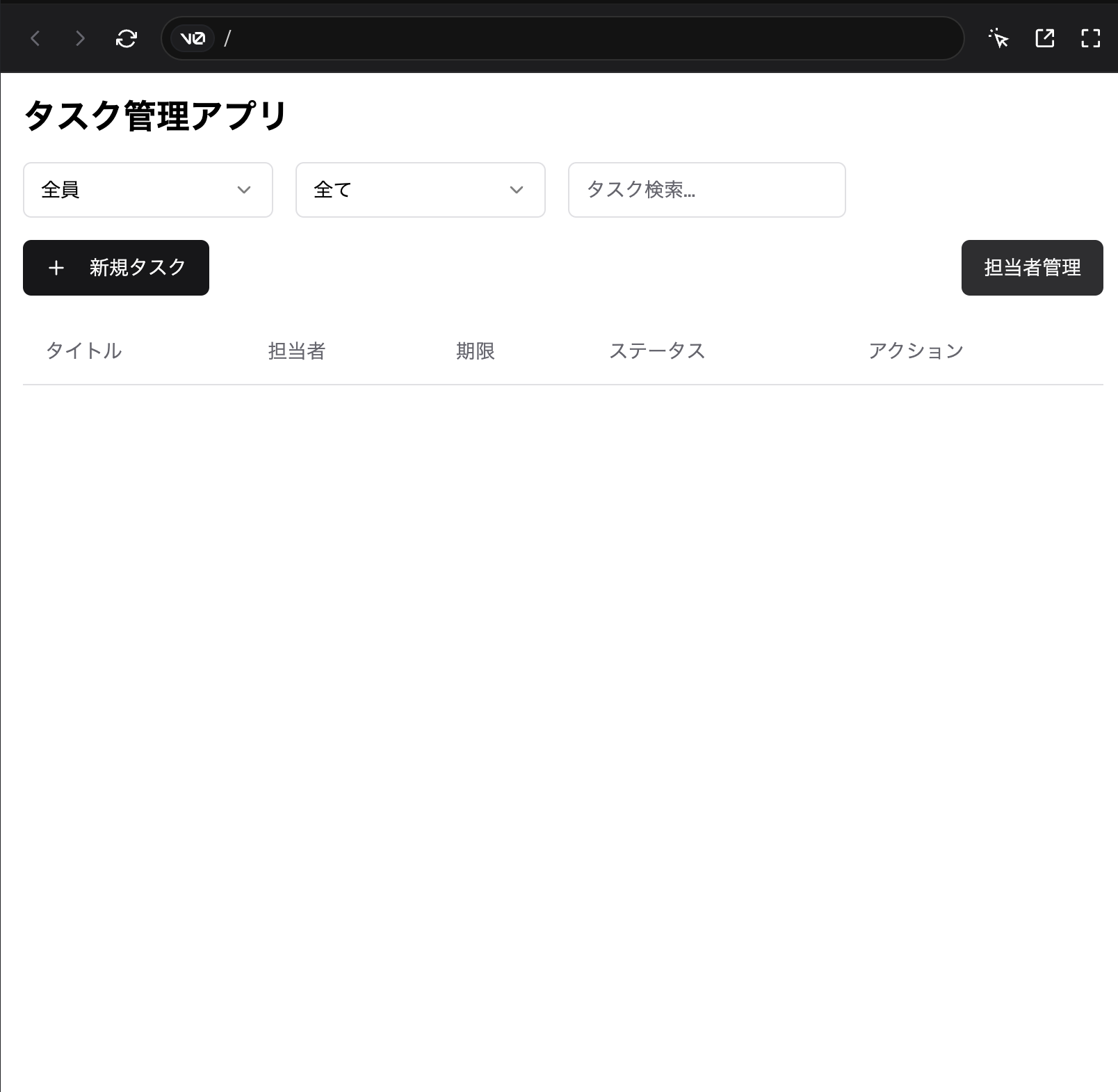Click the 担当者 column header
The height and width of the screenshot is (1092, 1118).
pyautogui.click(x=297, y=351)
